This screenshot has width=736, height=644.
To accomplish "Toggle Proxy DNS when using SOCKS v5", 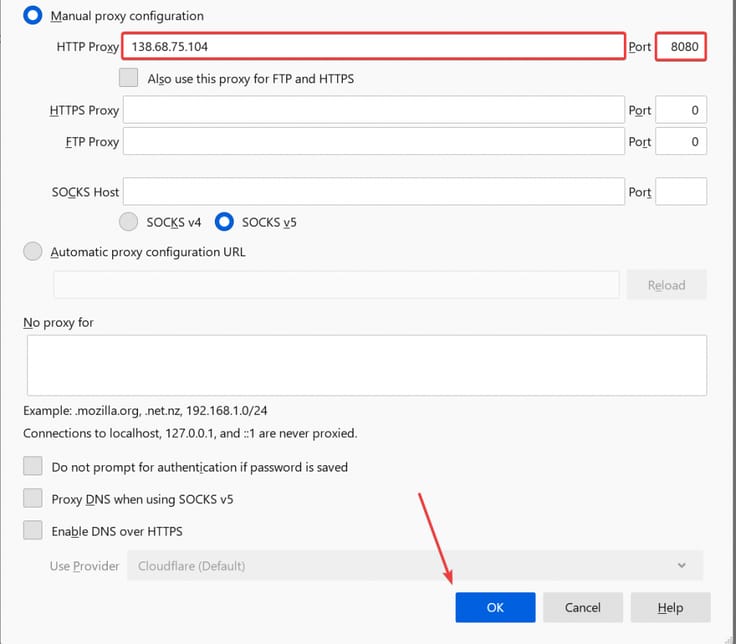I will [33, 499].
